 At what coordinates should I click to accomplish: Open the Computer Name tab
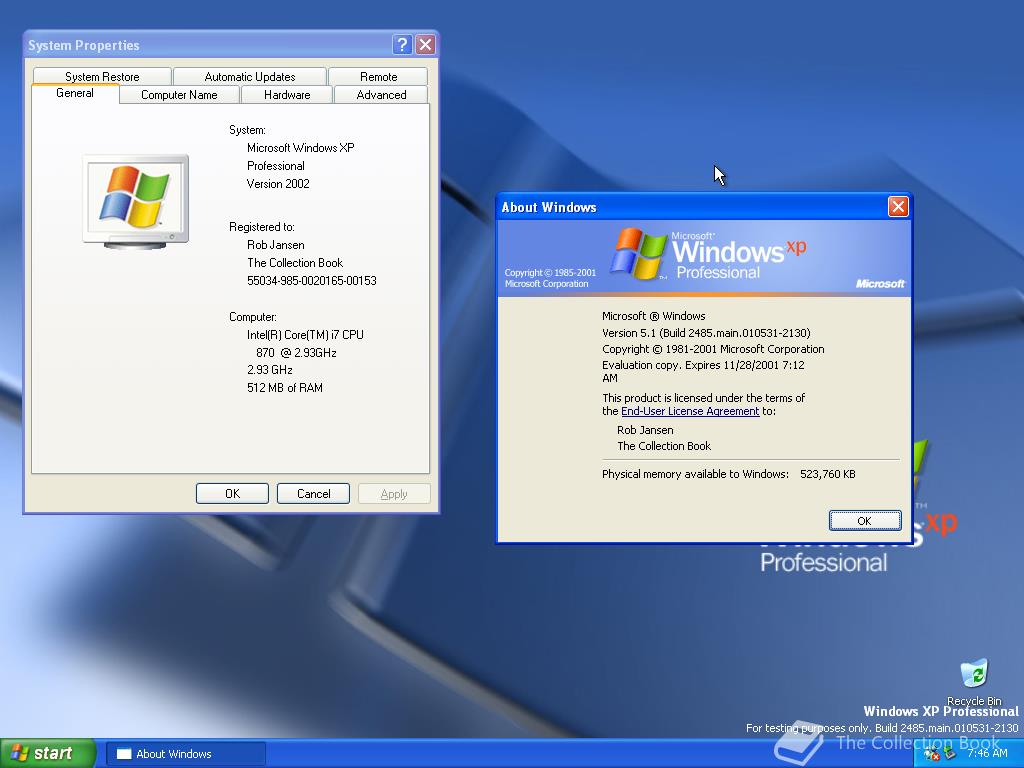tap(179, 95)
